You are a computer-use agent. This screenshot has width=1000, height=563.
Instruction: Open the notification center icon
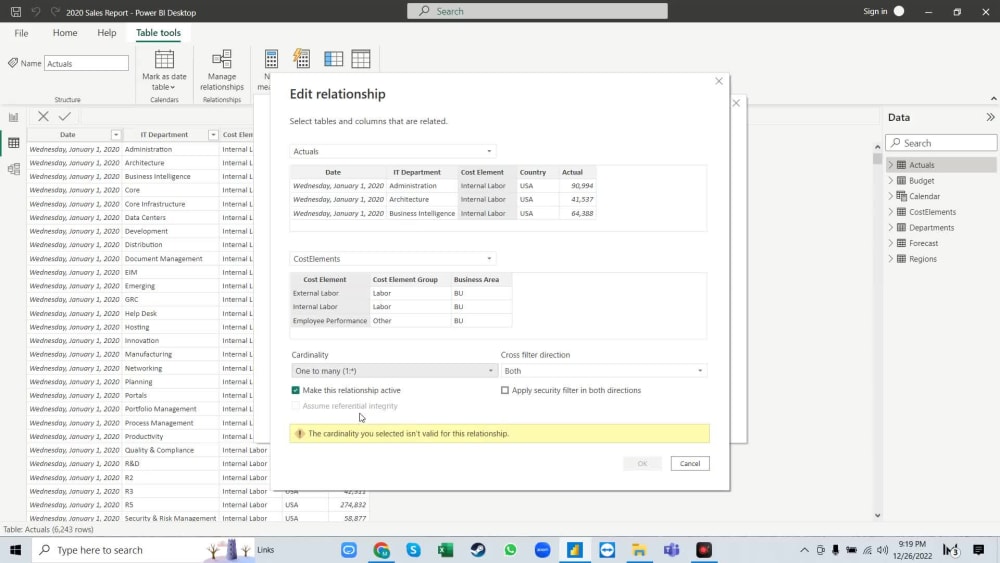coord(978,550)
